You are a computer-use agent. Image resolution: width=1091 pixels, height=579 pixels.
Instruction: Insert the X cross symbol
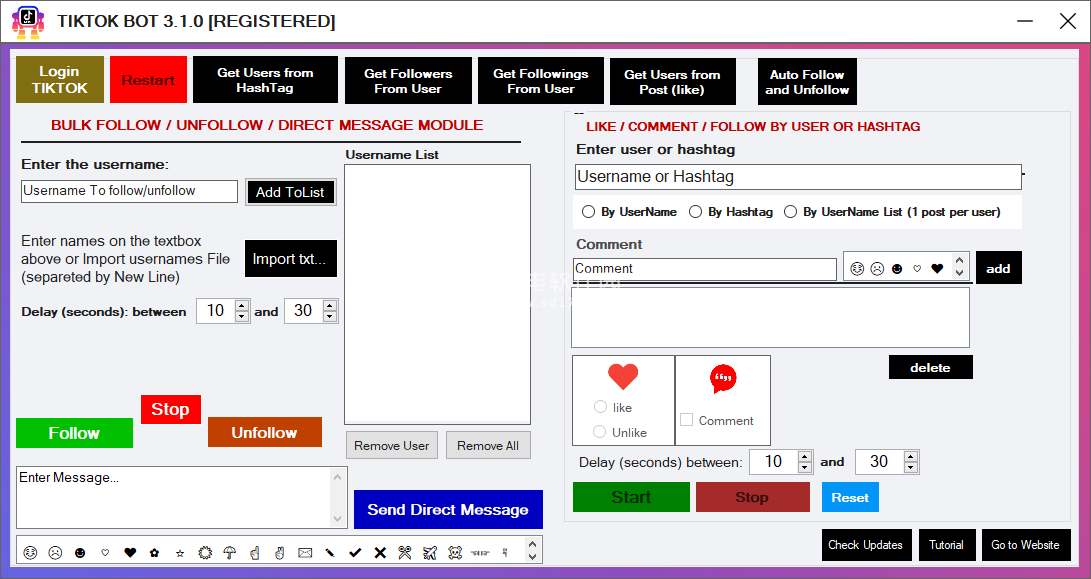click(x=380, y=553)
